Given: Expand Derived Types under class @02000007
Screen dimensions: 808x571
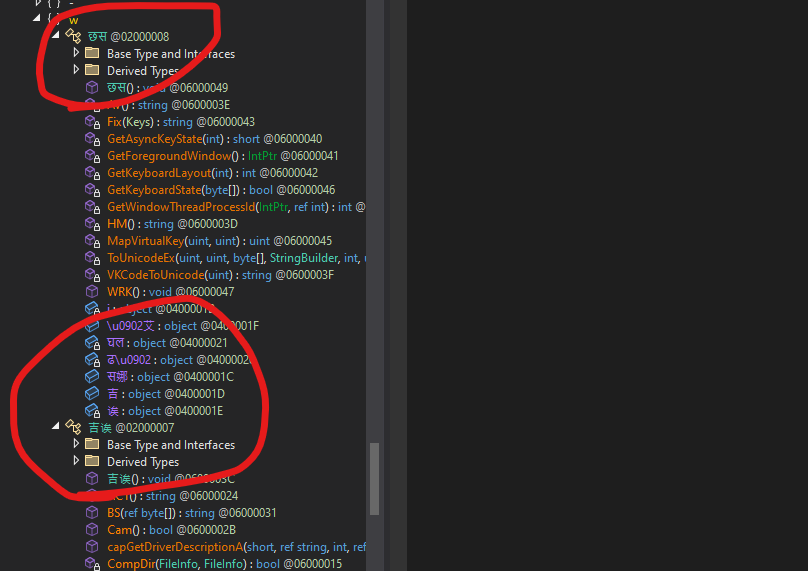Looking at the screenshot, I should 76,462.
